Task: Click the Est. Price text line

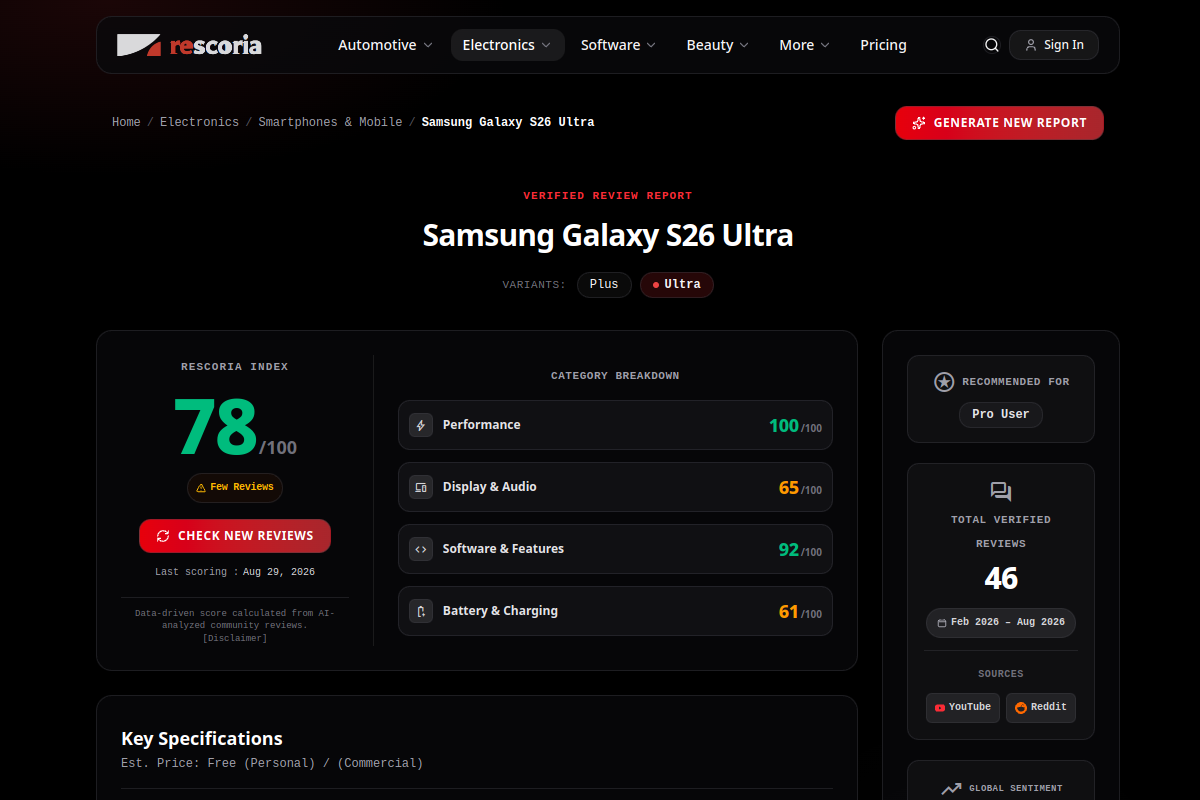Action: (272, 764)
